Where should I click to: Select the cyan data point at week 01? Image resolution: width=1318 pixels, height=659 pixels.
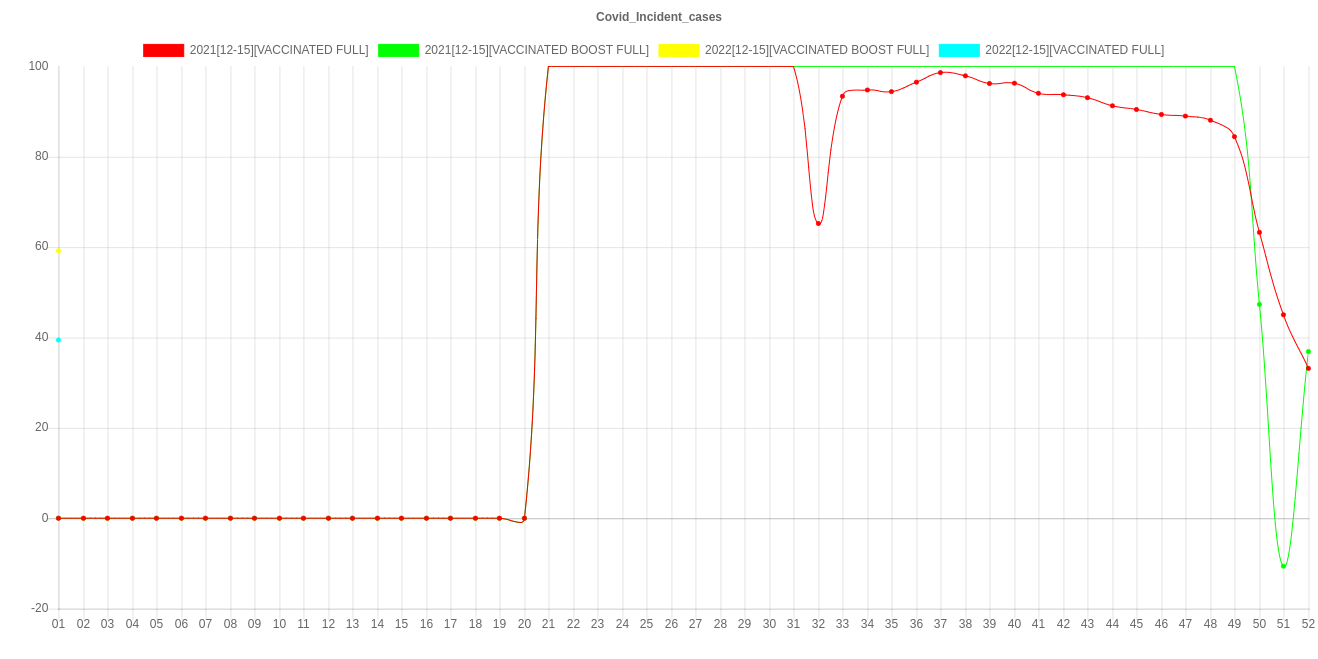click(58, 340)
